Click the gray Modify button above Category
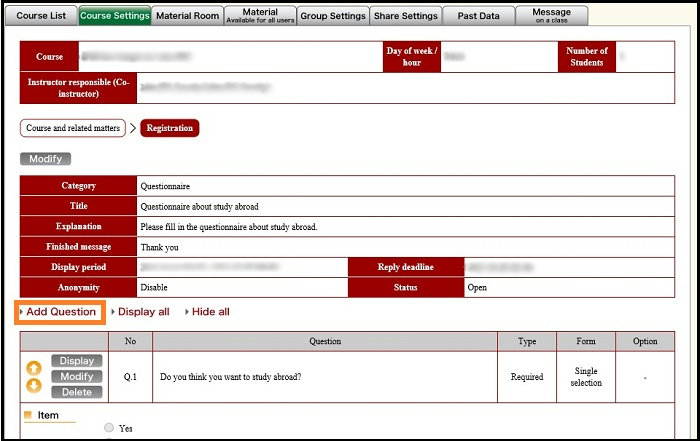This screenshot has width=700, height=441. pyautogui.click(x=45, y=159)
